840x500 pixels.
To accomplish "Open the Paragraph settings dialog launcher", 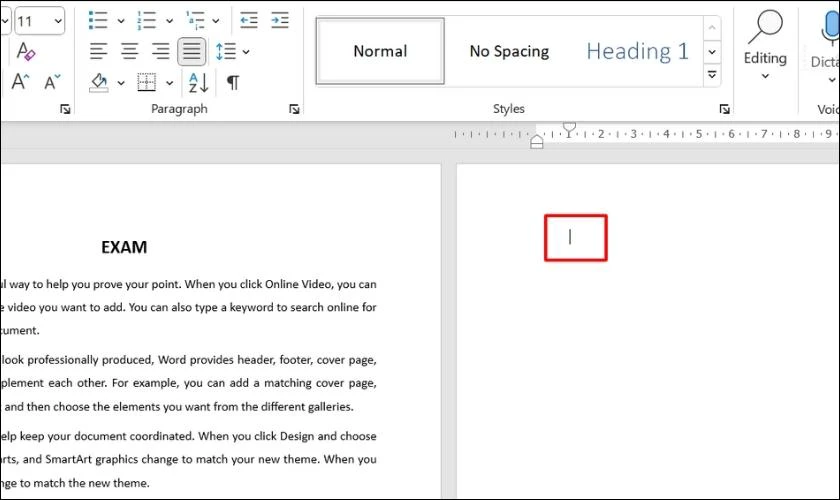I will (294, 109).
